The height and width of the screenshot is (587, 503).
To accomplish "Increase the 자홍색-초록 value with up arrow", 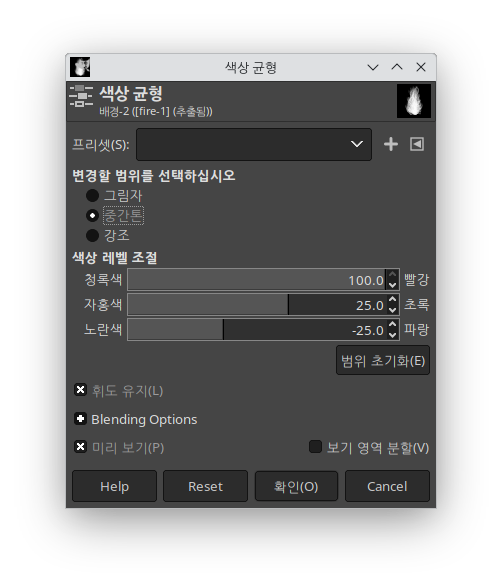I will tap(392, 299).
